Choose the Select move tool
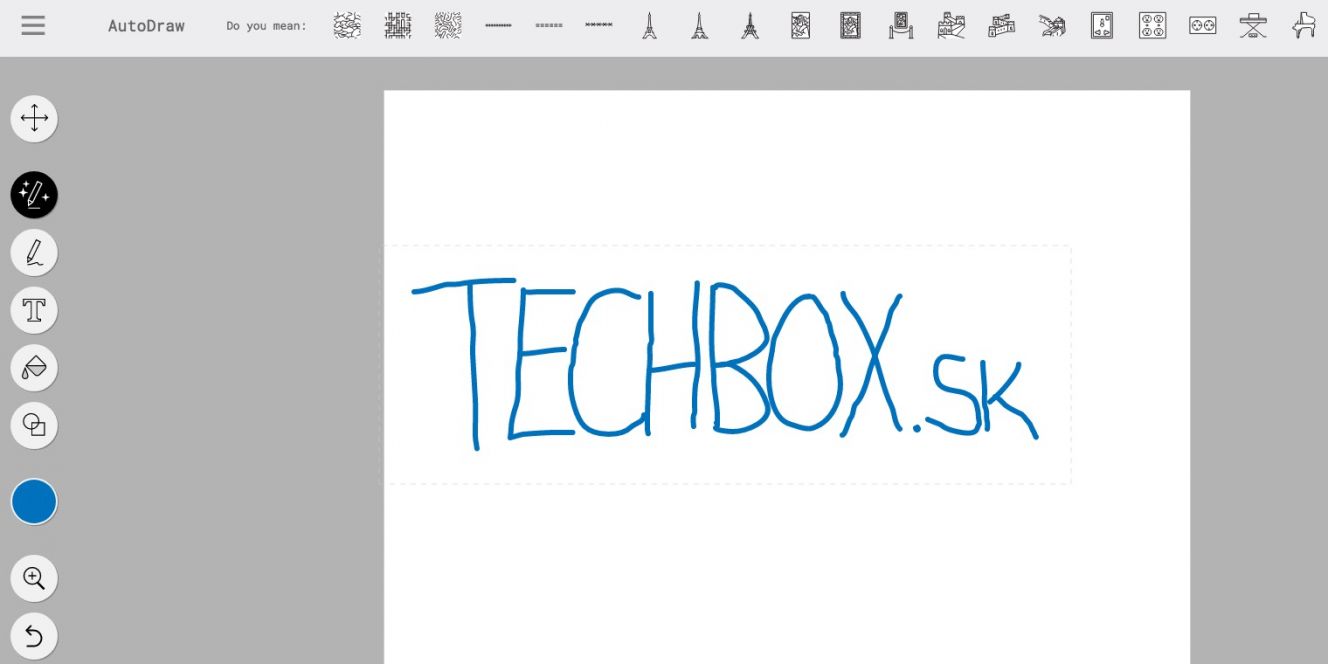1328x664 pixels. tap(34, 118)
